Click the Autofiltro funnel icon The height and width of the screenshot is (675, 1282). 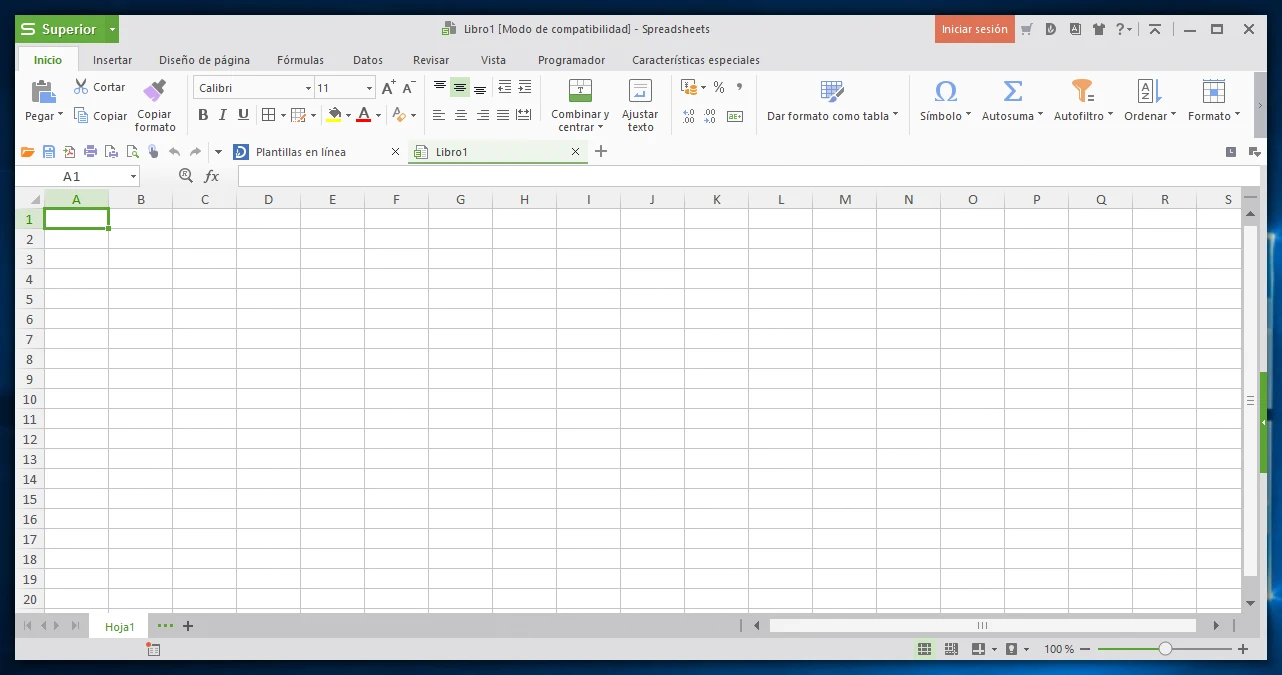pos(1082,92)
